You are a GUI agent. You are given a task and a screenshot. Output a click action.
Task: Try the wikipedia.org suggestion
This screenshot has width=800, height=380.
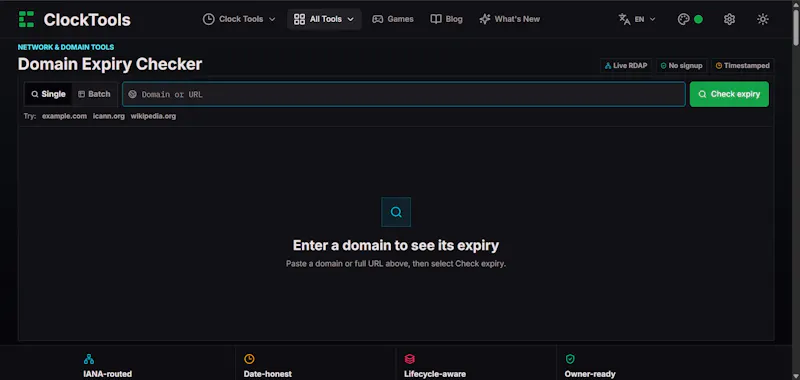(x=153, y=116)
